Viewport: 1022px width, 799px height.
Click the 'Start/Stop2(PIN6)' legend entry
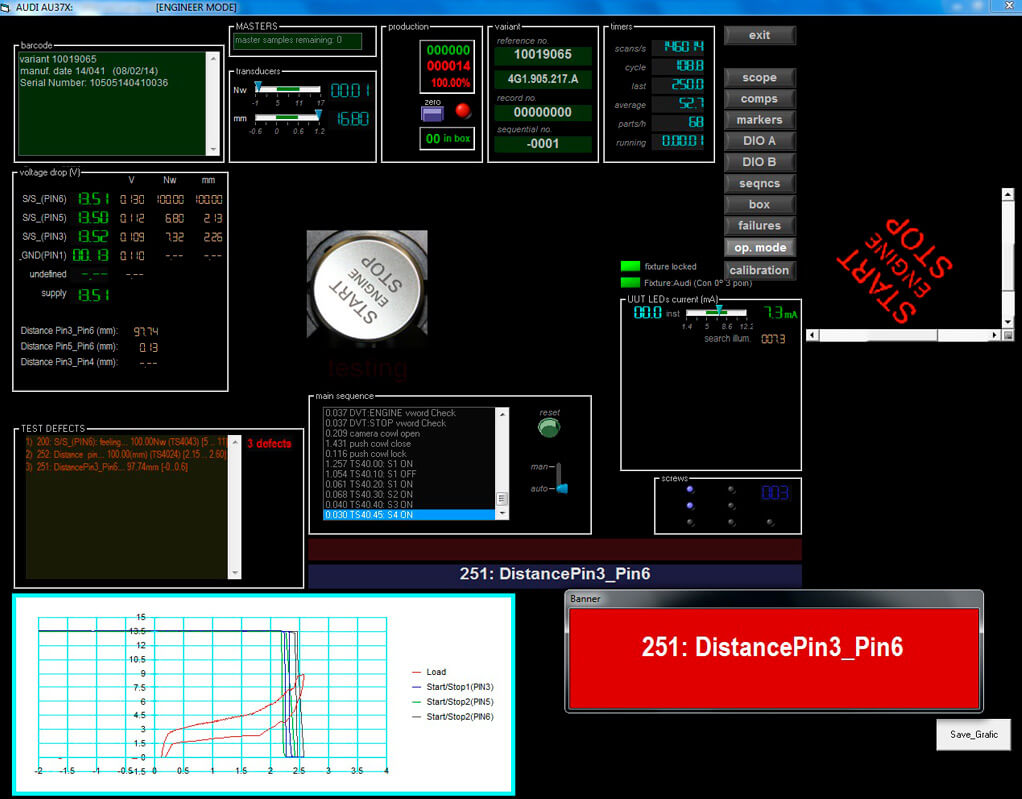pos(453,717)
